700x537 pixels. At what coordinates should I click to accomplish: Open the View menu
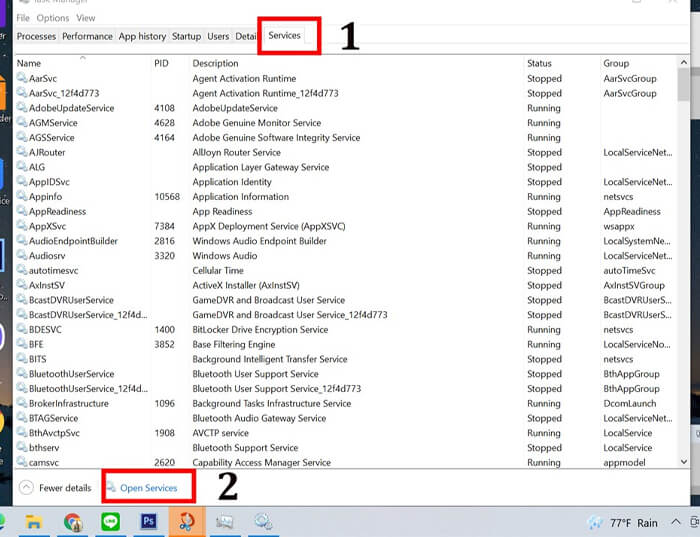point(86,18)
